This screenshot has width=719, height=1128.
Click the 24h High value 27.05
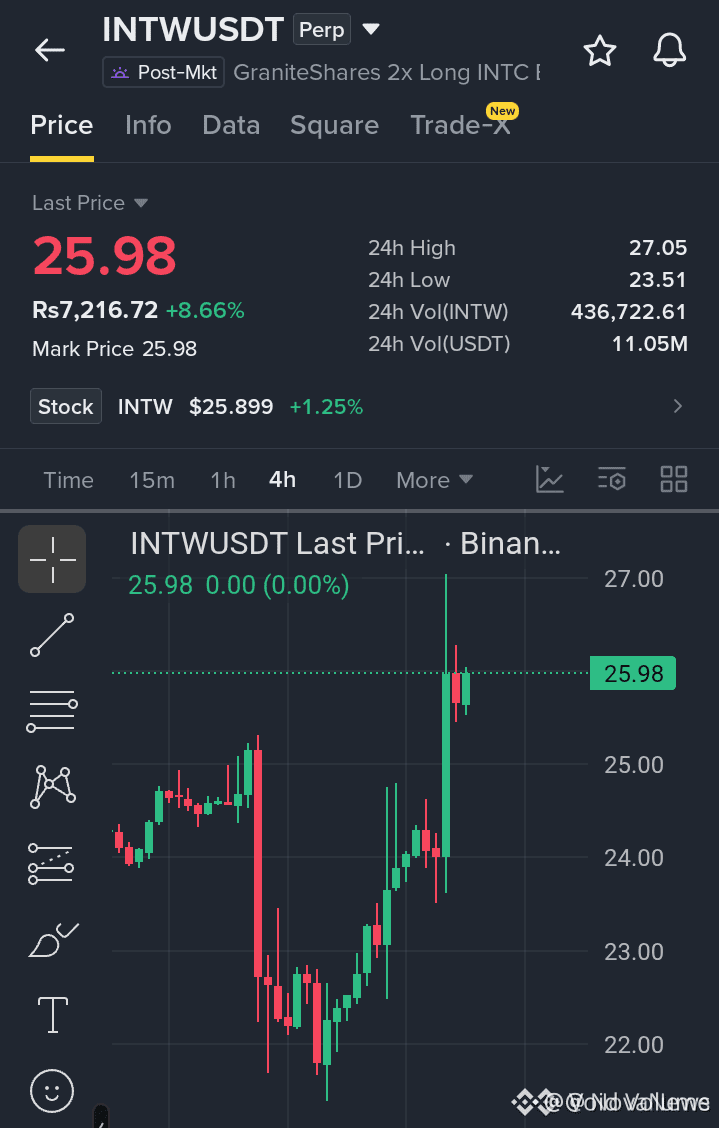tap(658, 248)
